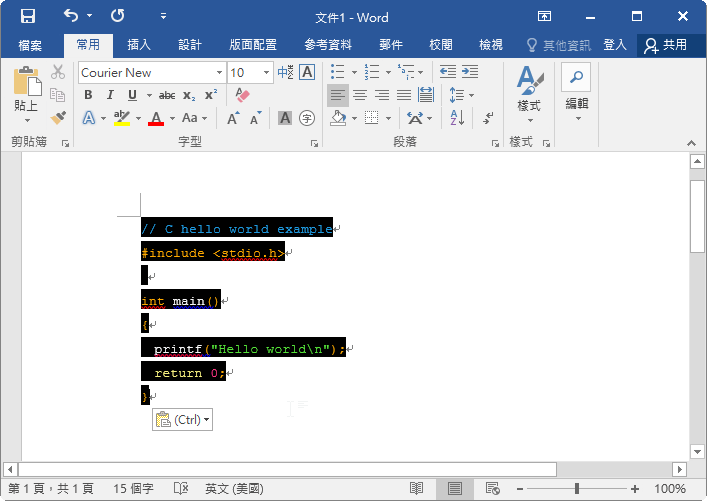Screen dimensions: 707x501
Task: Undo the last action
Action: [x=71, y=16]
